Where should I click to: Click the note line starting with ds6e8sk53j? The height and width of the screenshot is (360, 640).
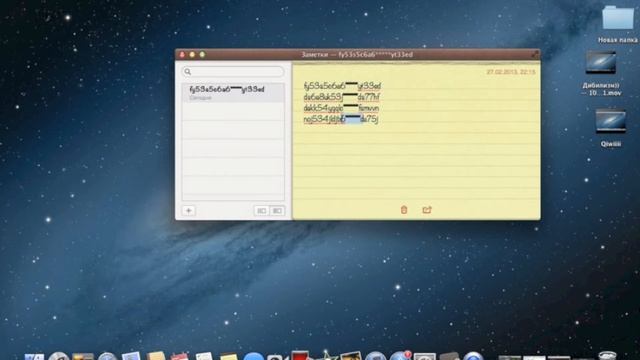(342, 97)
